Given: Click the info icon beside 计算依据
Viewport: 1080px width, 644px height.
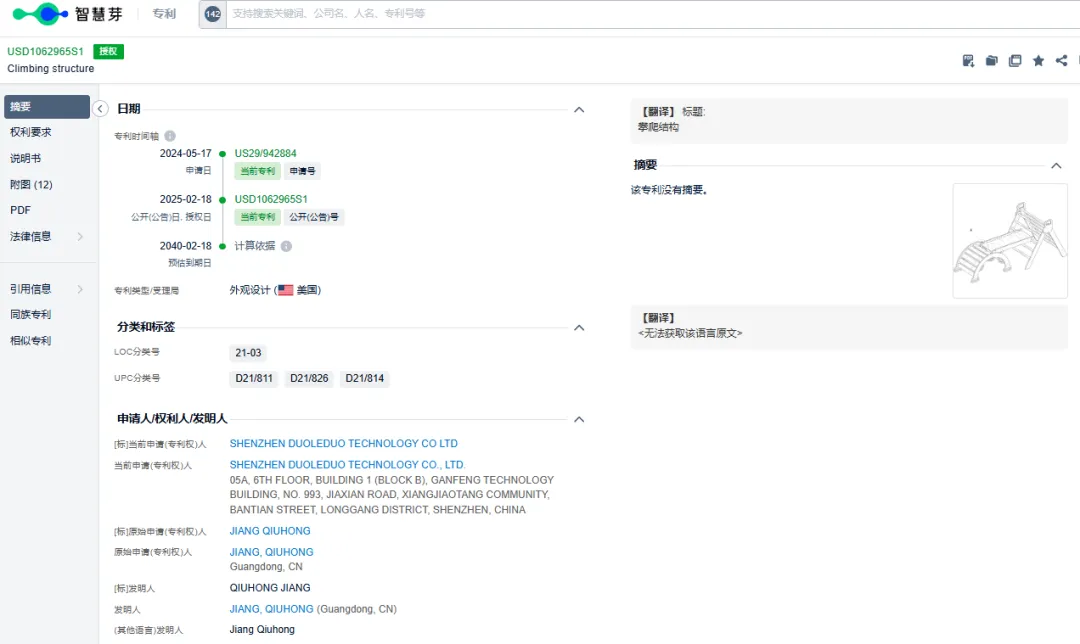Looking at the screenshot, I should tap(287, 246).
